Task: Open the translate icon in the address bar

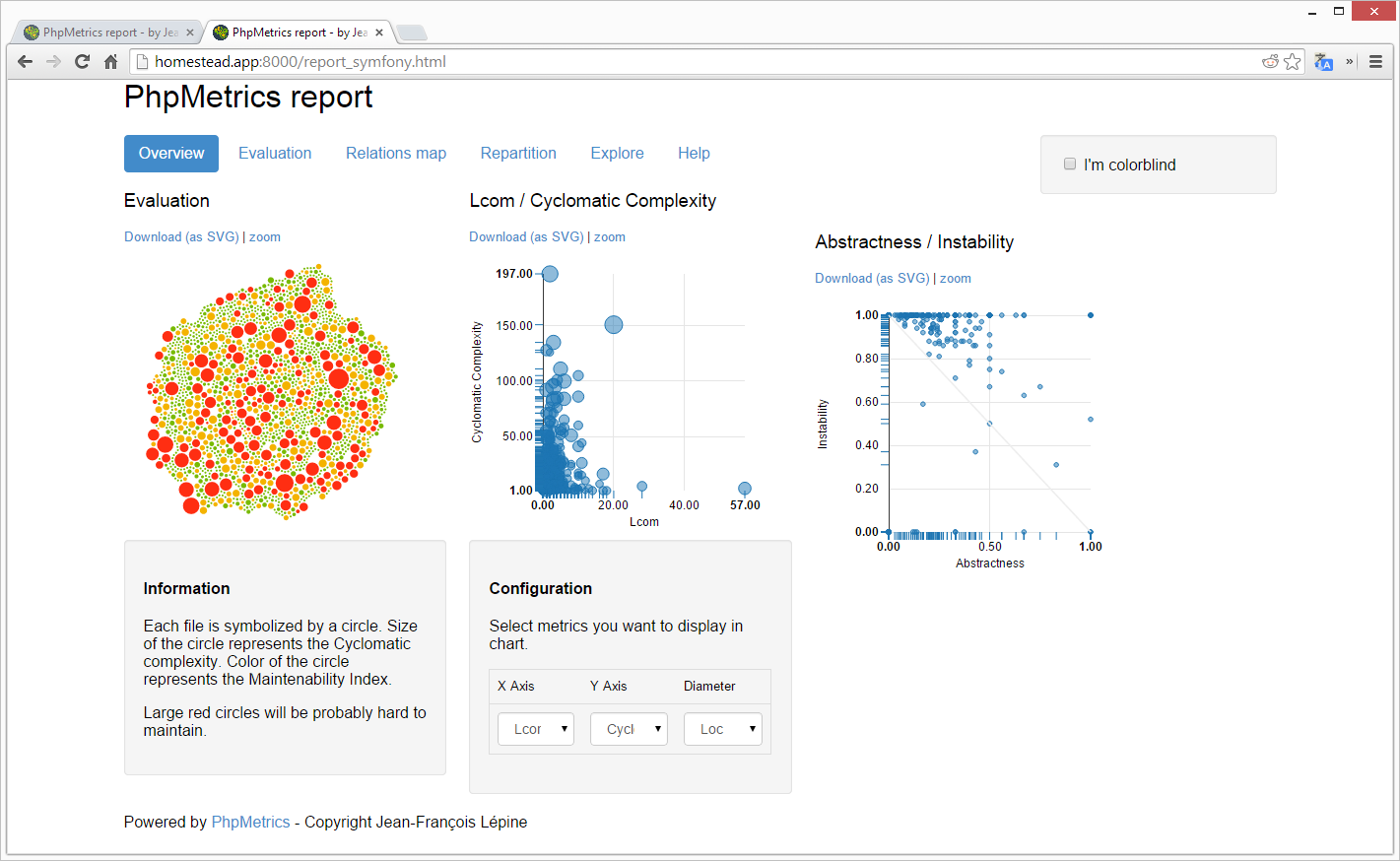Action: (1322, 61)
